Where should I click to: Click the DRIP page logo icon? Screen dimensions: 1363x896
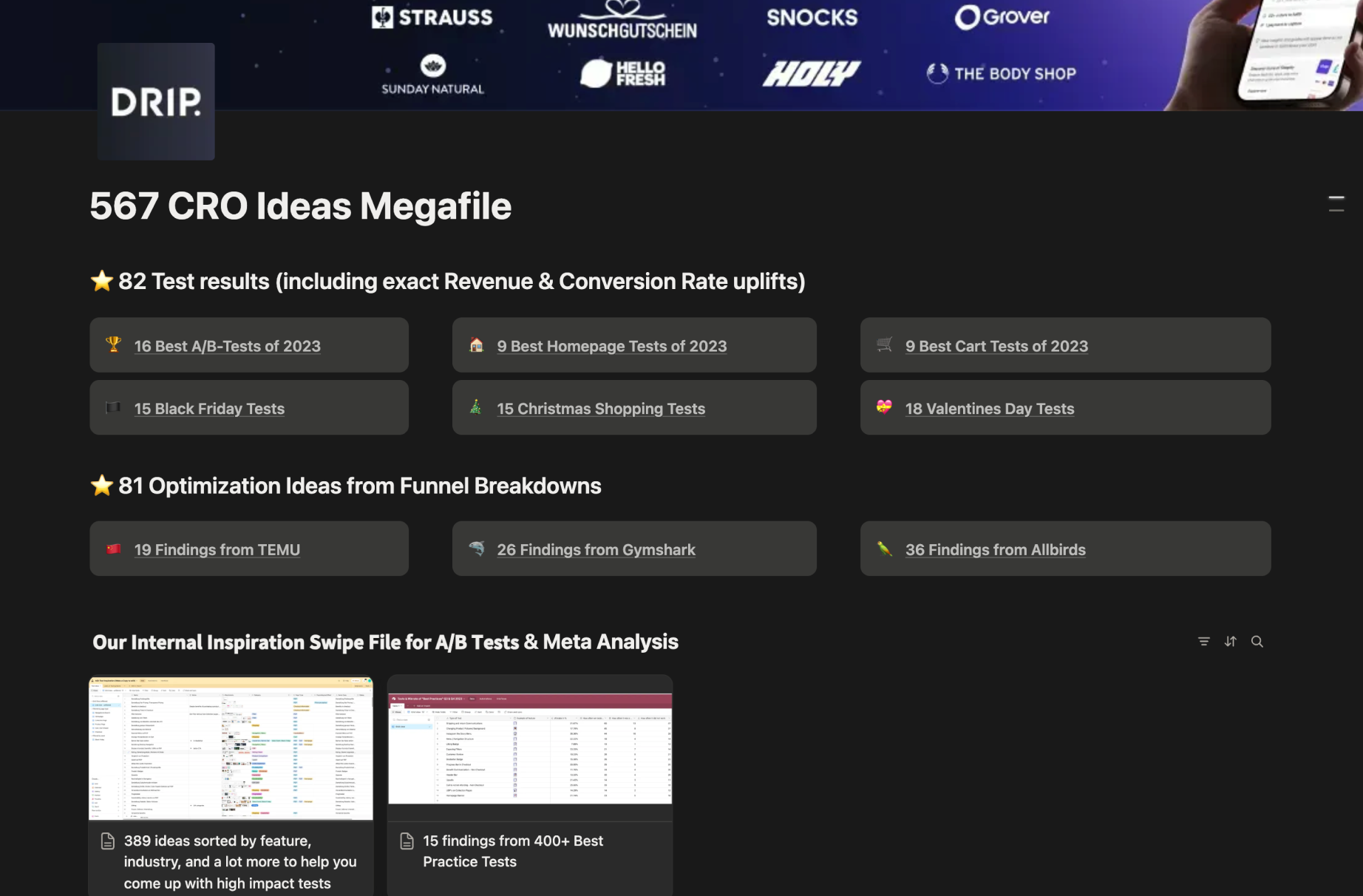(156, 101)
